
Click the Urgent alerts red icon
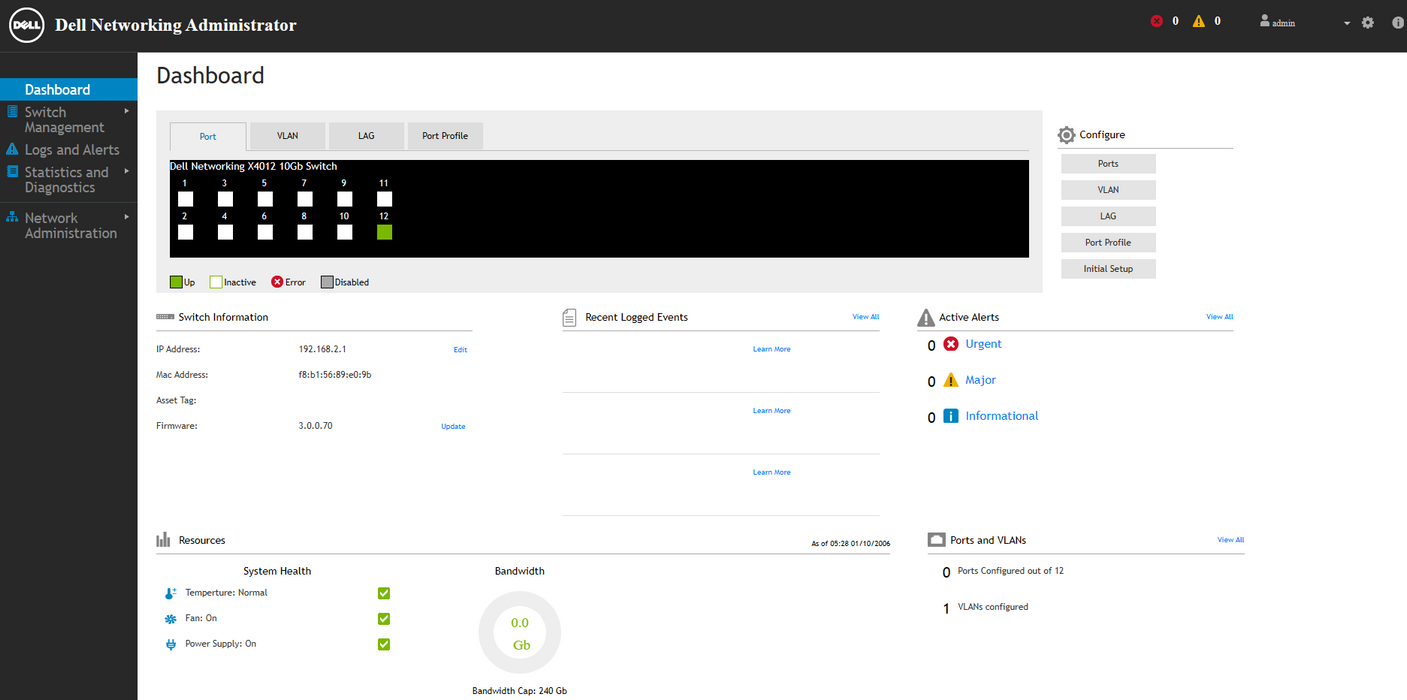pos(951,344)
